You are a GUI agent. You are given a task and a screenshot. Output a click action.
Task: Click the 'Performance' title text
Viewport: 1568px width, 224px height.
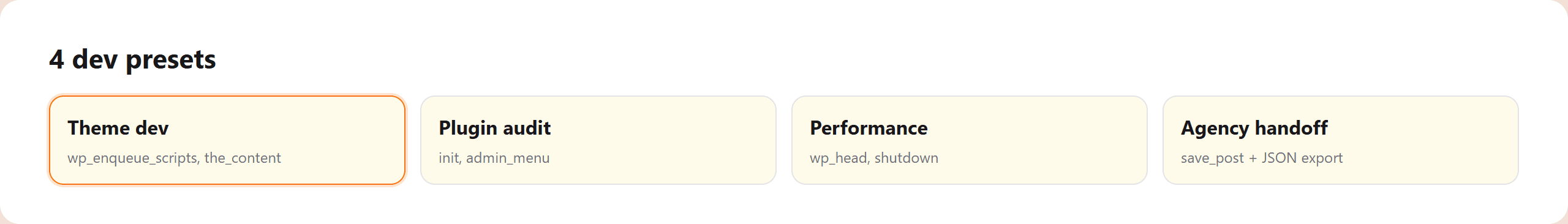coord(869,128)
